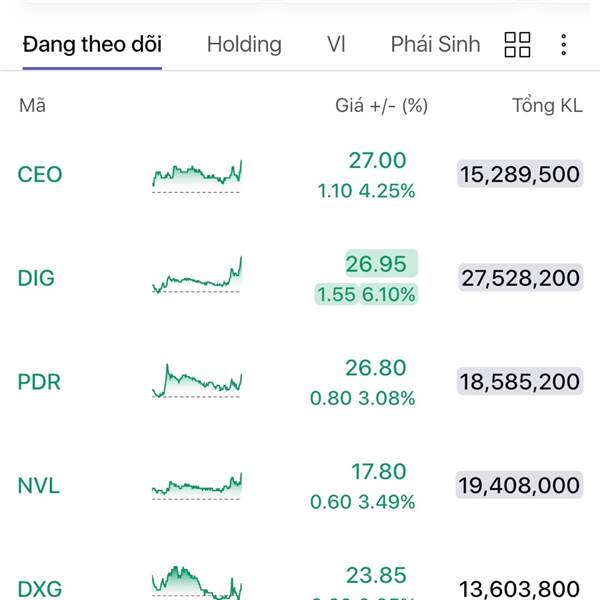600x600 pixels.
Task: Open the Phái Sinh tab
Action: pyautogui.click(x=435, y=44)
